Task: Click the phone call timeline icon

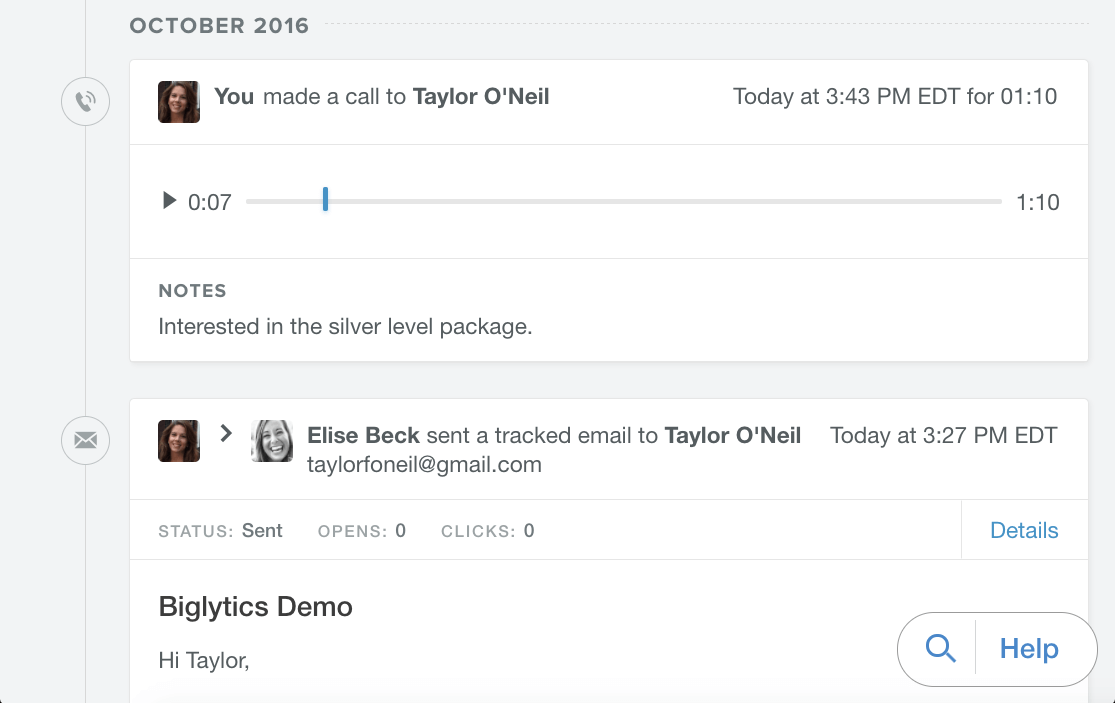Action: tap(85, 102)
